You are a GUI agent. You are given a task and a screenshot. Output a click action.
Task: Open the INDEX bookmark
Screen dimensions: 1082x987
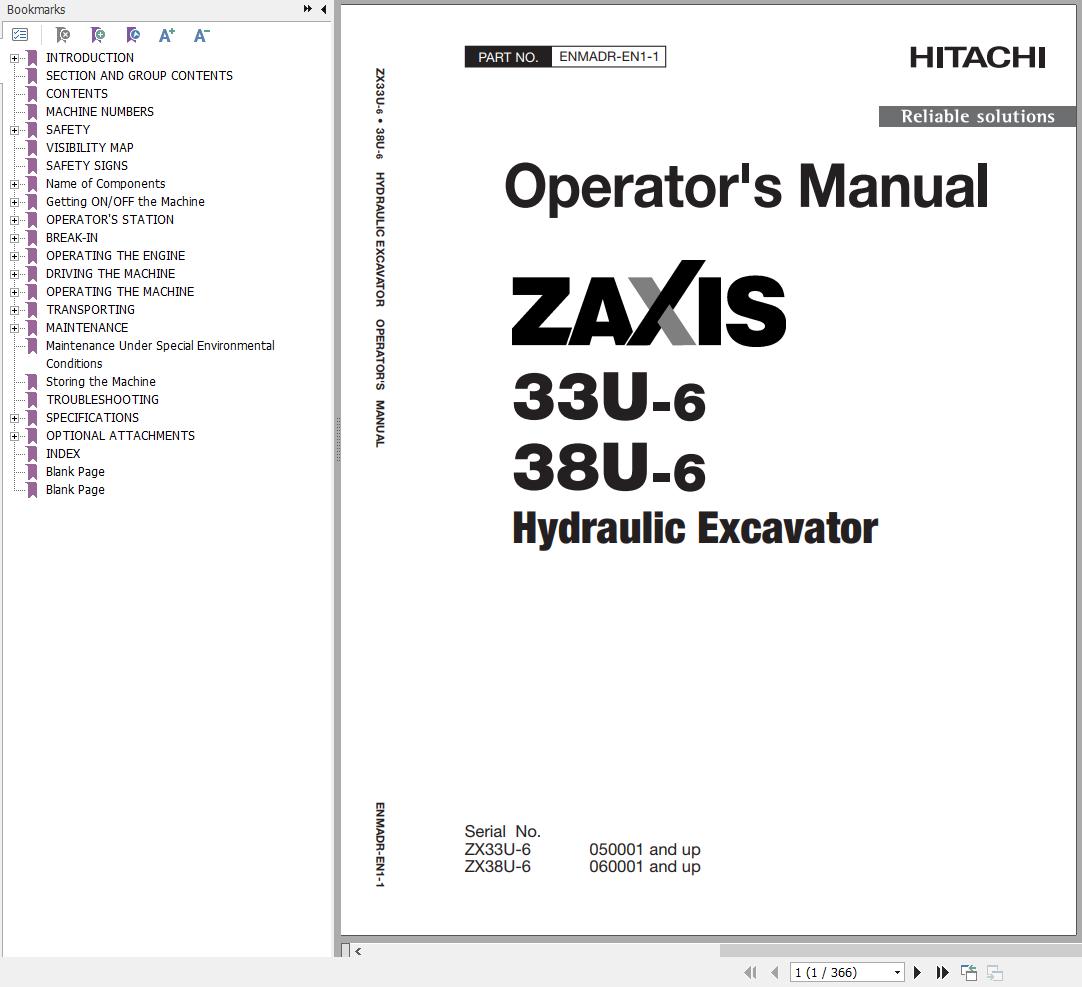point(63,453)
